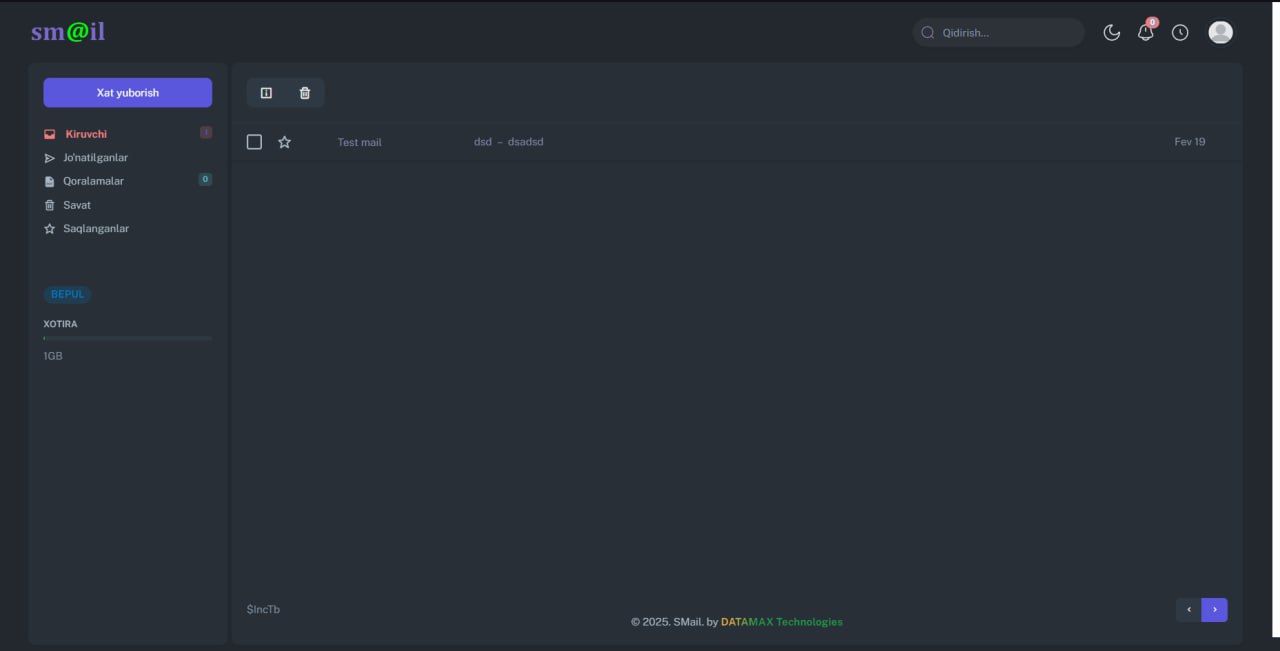The width and height of the screenshot is (1280, 651).
Task: Go to the previous page arrow
Action: (1188, 610)
